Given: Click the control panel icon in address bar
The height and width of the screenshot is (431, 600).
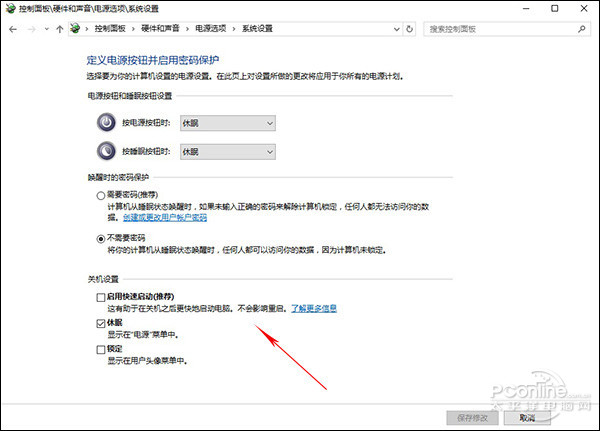Looking at the screenshot, I should tap(75, 28).
